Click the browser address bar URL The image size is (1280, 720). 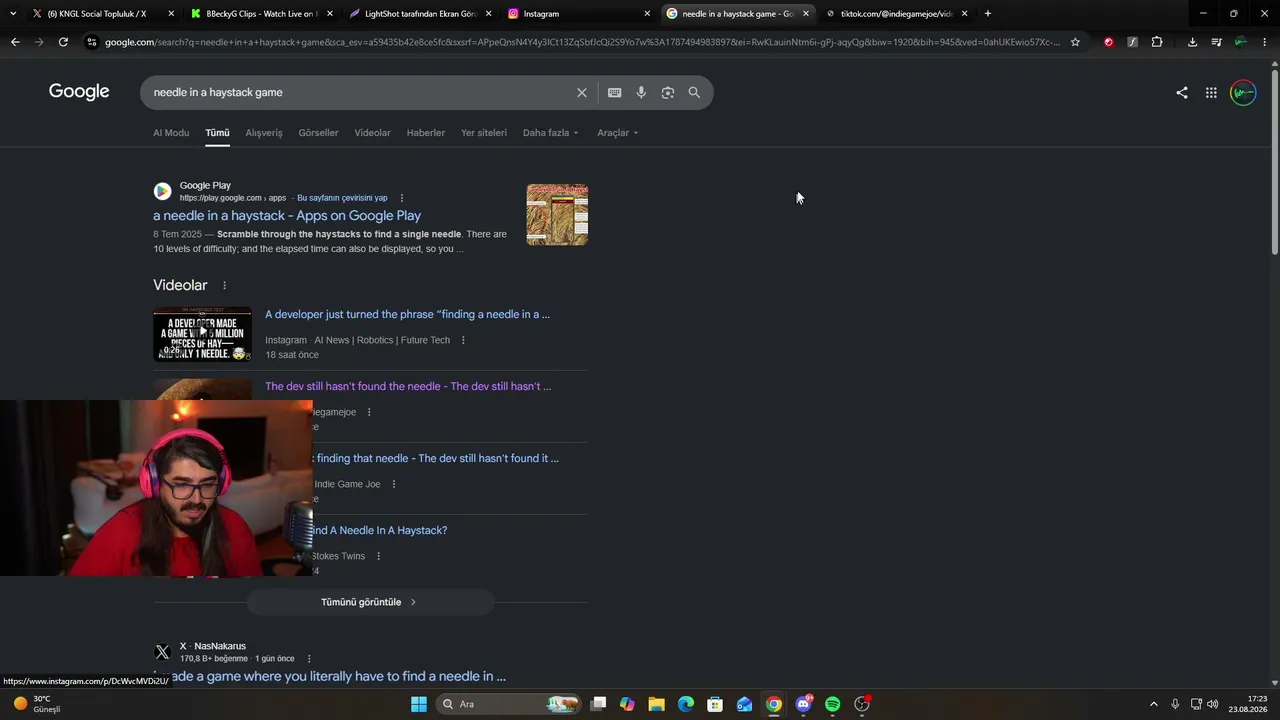pyautogui.click(x=582, y=42)
